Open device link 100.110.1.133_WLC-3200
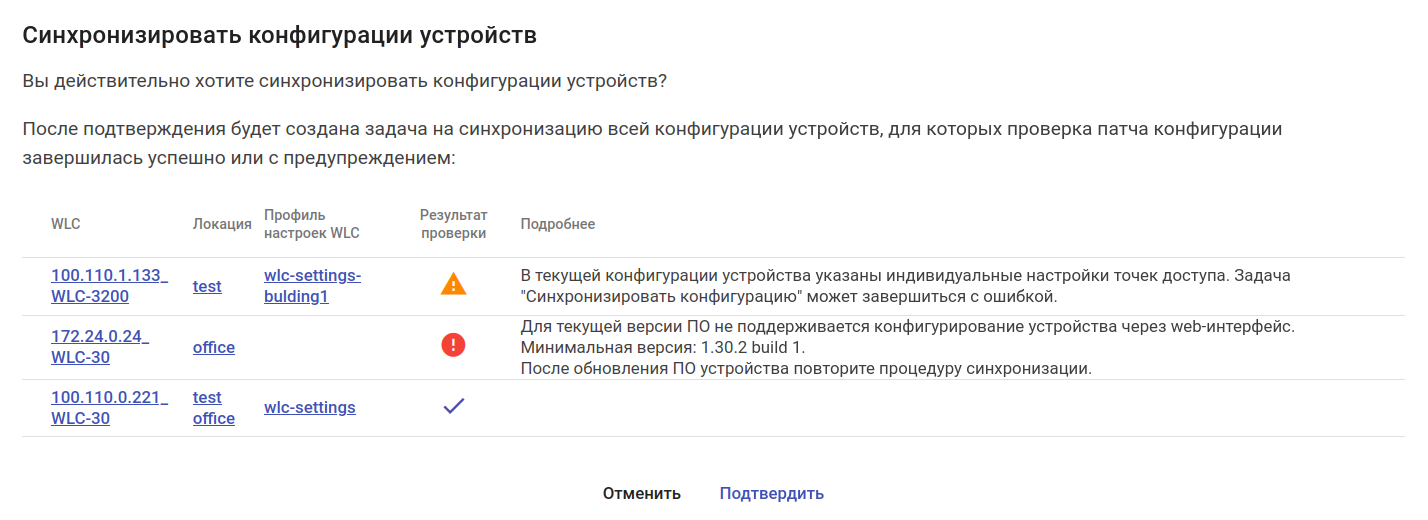This screenshot has width=1428, height=520. [109, 286]
